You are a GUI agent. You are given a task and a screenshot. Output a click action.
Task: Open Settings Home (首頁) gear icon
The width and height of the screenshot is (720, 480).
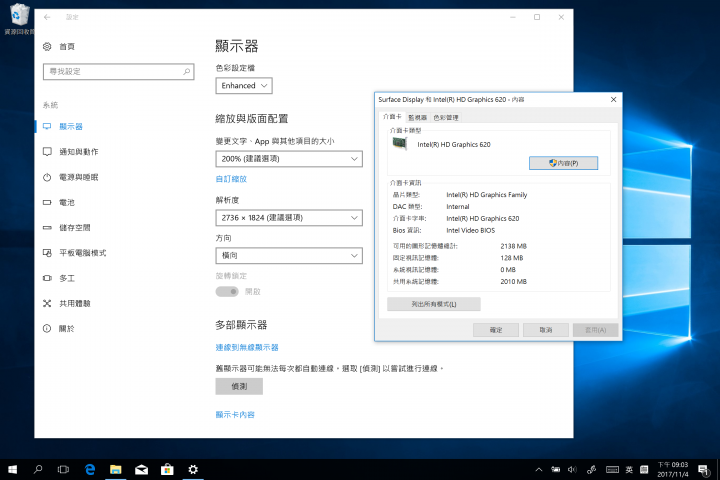[x=47, y=46]
